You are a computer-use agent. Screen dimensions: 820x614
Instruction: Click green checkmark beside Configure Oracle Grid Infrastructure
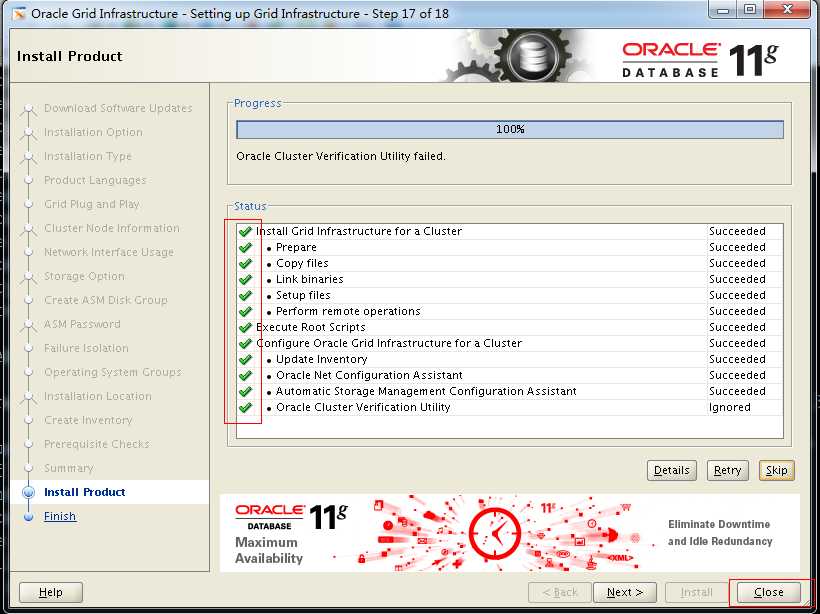[245, 343]
